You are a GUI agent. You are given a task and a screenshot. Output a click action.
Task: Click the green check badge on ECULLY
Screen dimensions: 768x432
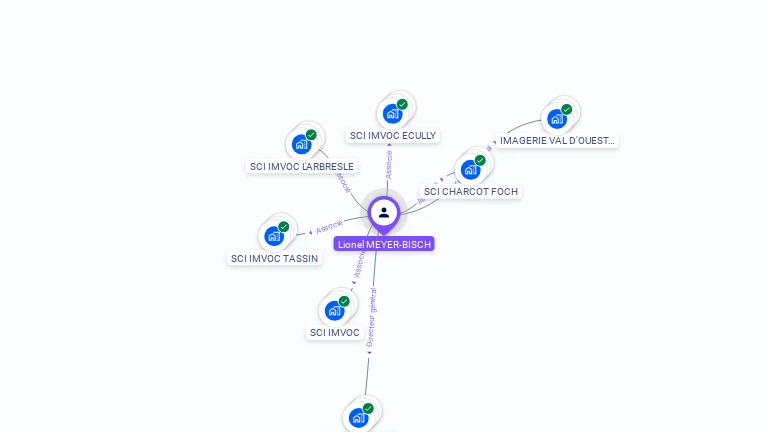click(x=402, y=104)
